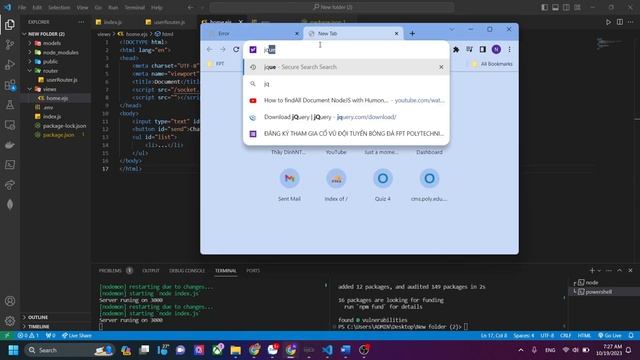Viewport: 640px width, 360px height.
Task: Open the Accounts icon in VS Code
Action: click(10, 301)
